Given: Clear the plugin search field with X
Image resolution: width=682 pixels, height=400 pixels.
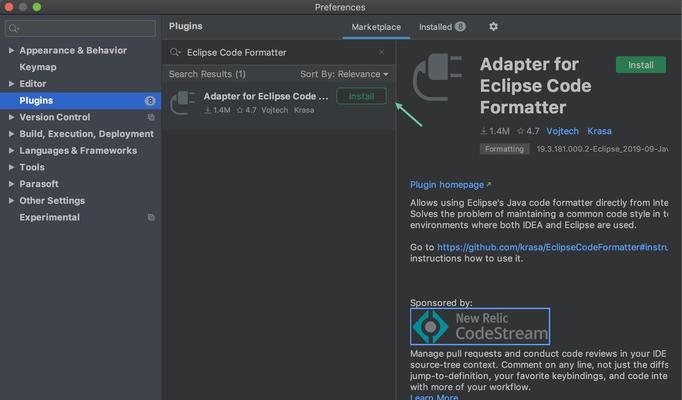Looking at the screenshot, I should tap(381, 52).
